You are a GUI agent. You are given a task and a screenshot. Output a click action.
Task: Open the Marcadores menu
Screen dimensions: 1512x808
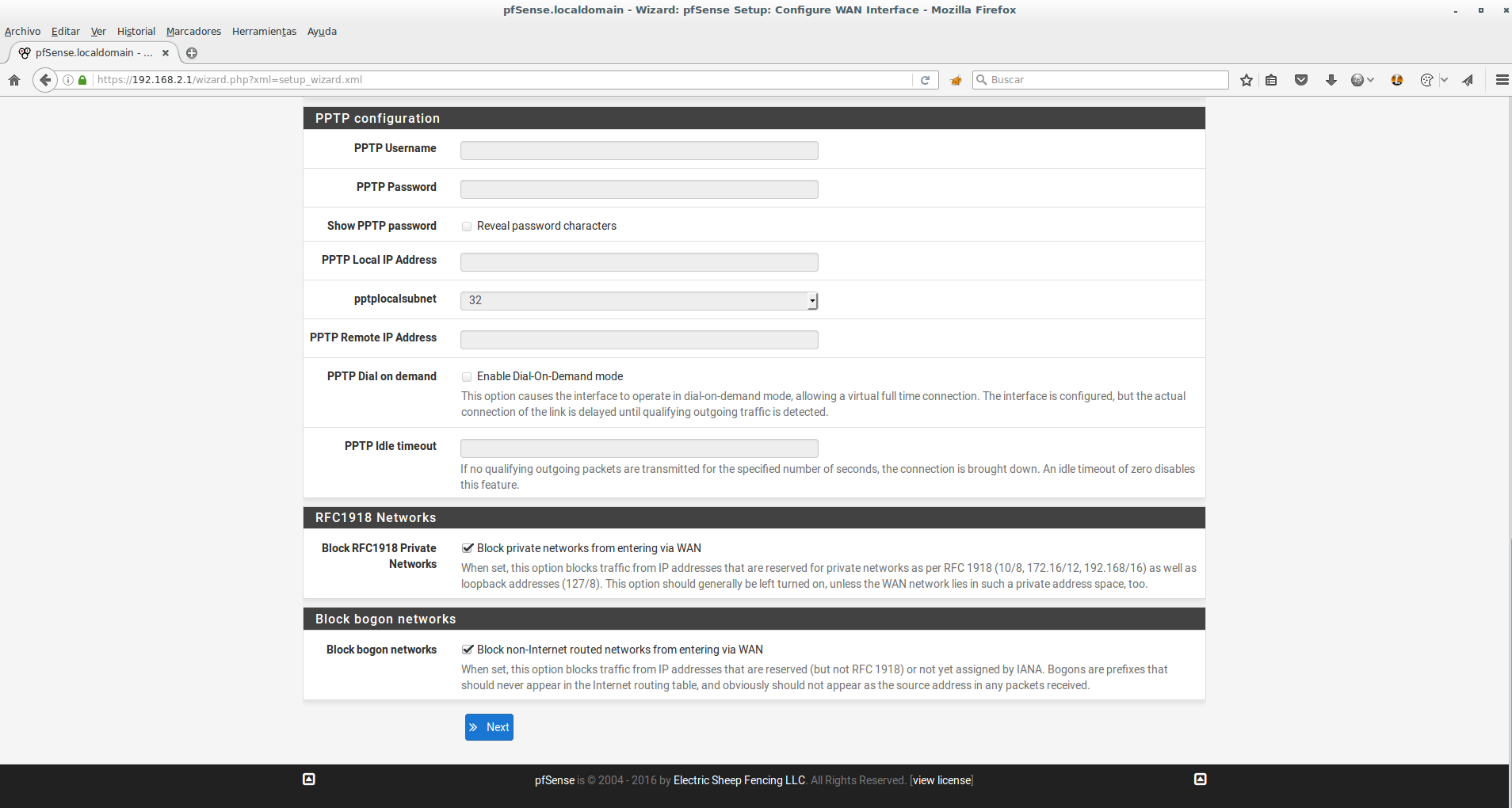[x=193, y=32]
